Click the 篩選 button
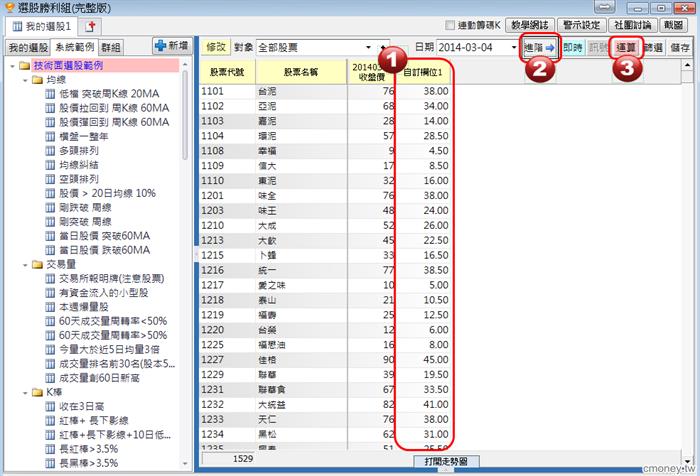The height and width of the screenshot is (476, 700). click(x=653, y=47)
